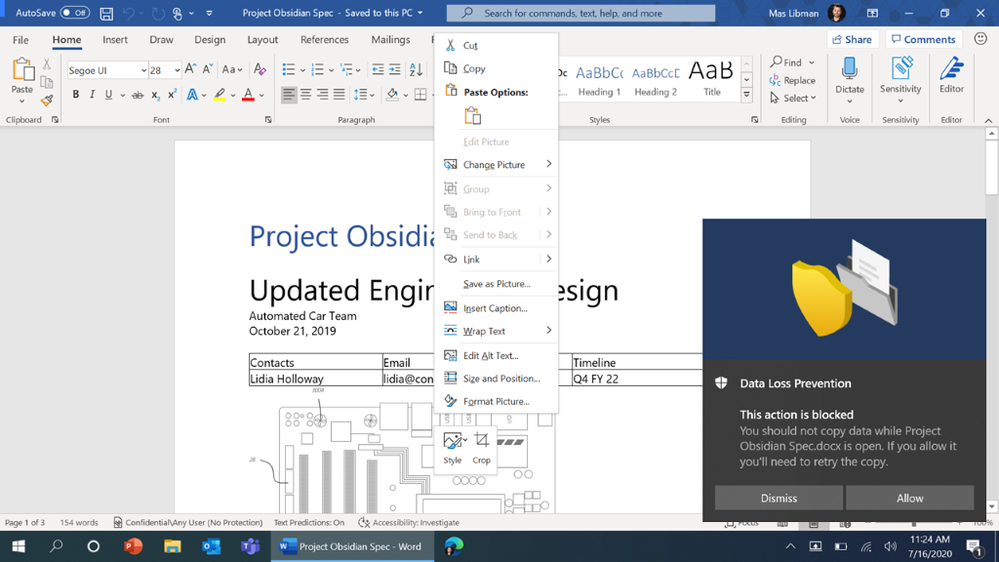This screenshot has width=999, height=562.
Task: Click the Accessibility: Investigate status item
Action: pos(408,522)
